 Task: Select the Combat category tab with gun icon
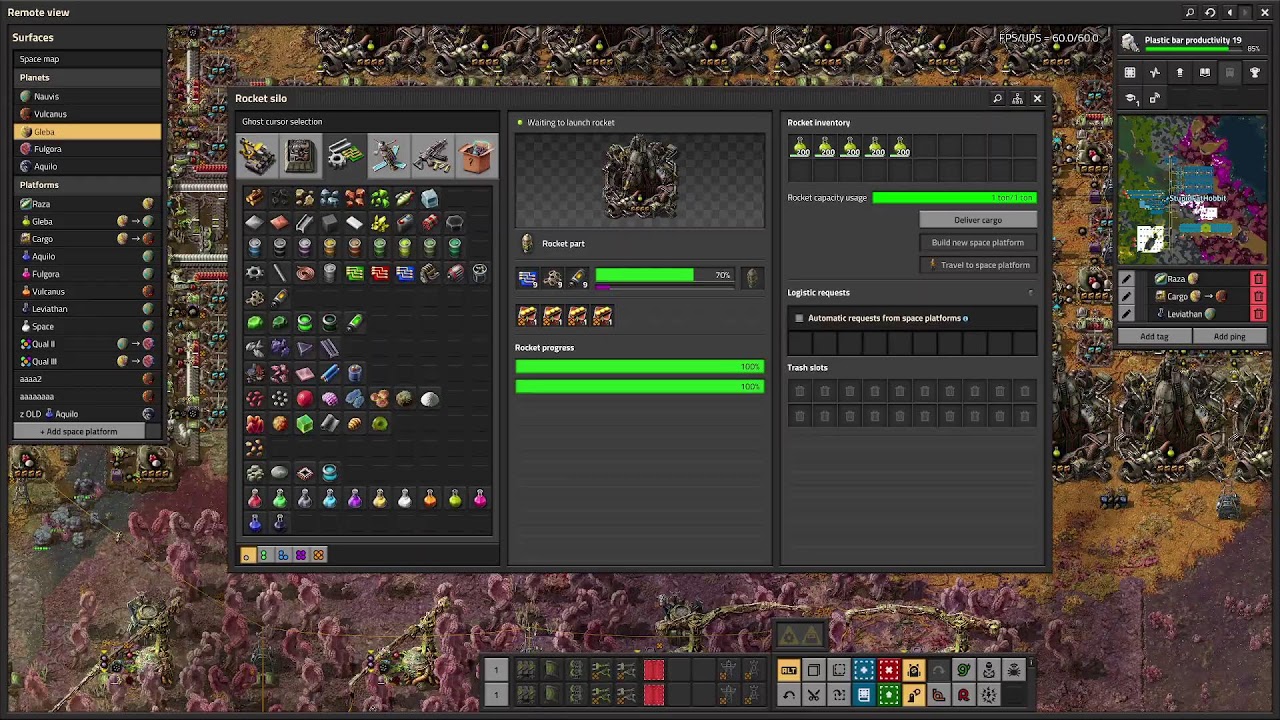(432, 156)
